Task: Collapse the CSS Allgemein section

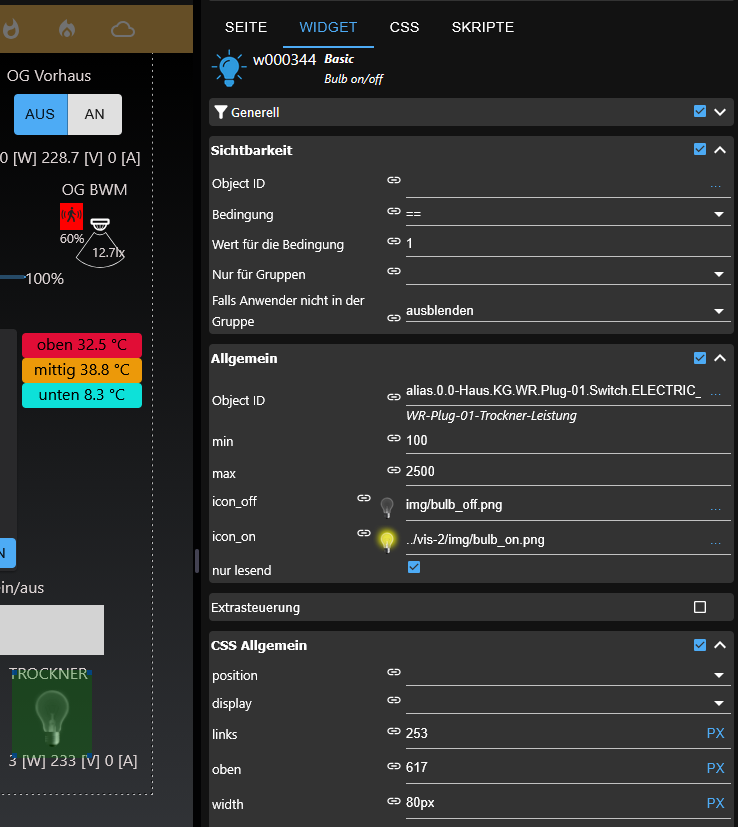Action: pyautogui.click(x=720, y=645)
